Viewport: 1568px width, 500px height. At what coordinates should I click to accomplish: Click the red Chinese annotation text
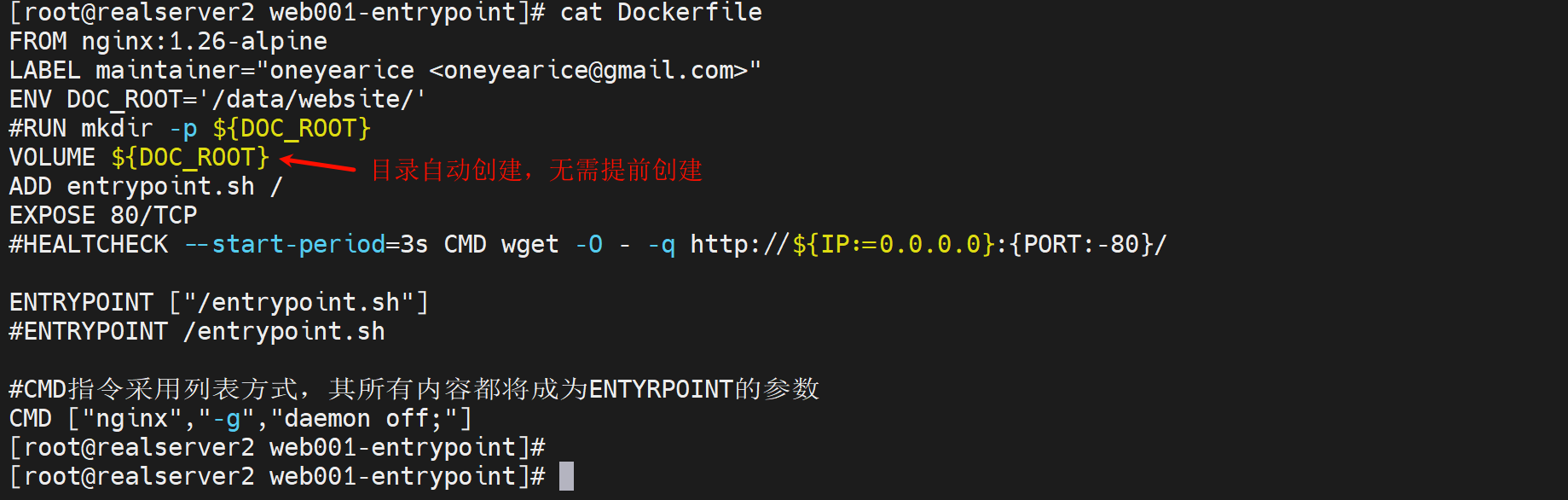point(537,170)
